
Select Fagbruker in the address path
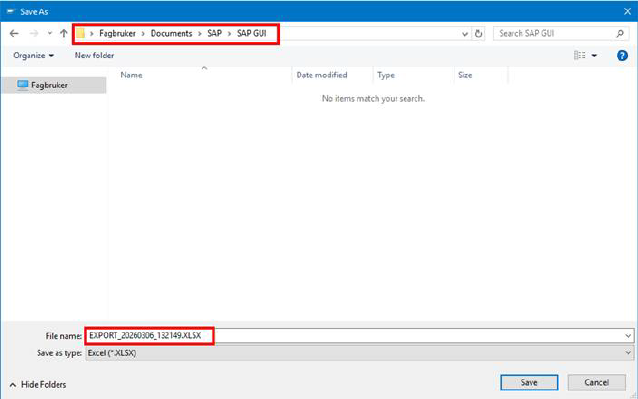pos(117,33)
